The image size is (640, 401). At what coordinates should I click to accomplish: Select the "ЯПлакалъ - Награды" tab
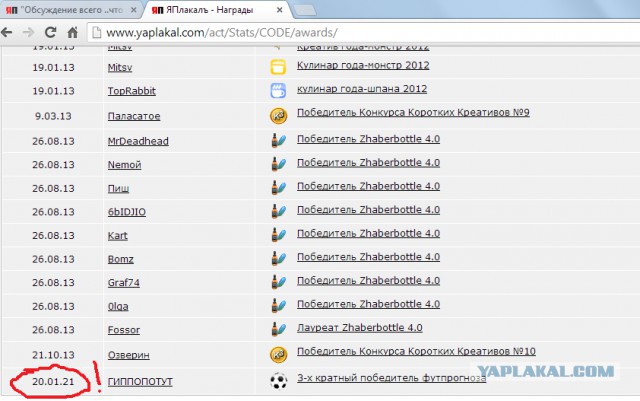[x=216, y=10]
